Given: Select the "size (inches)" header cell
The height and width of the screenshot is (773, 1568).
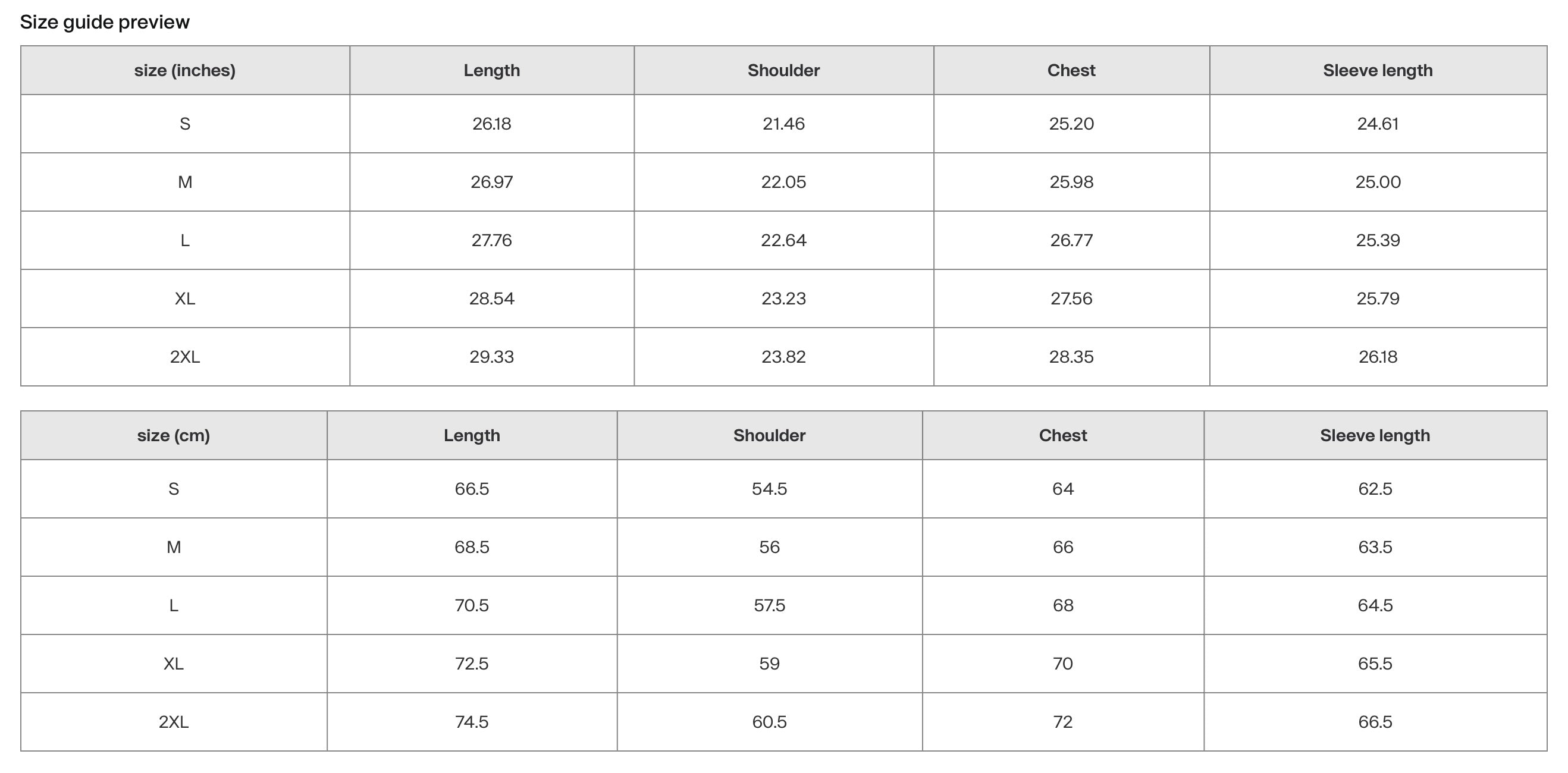Looking at the screenshot, I should 184,71.
